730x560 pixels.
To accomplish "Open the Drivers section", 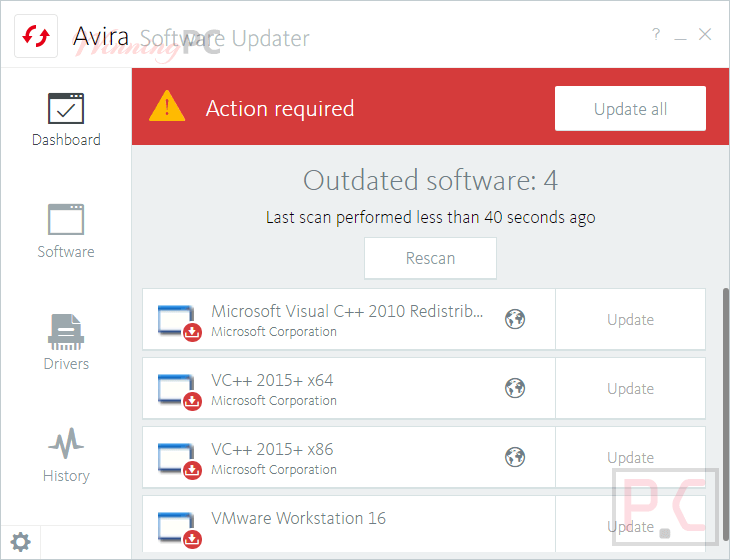I will [x=66, y=343].
